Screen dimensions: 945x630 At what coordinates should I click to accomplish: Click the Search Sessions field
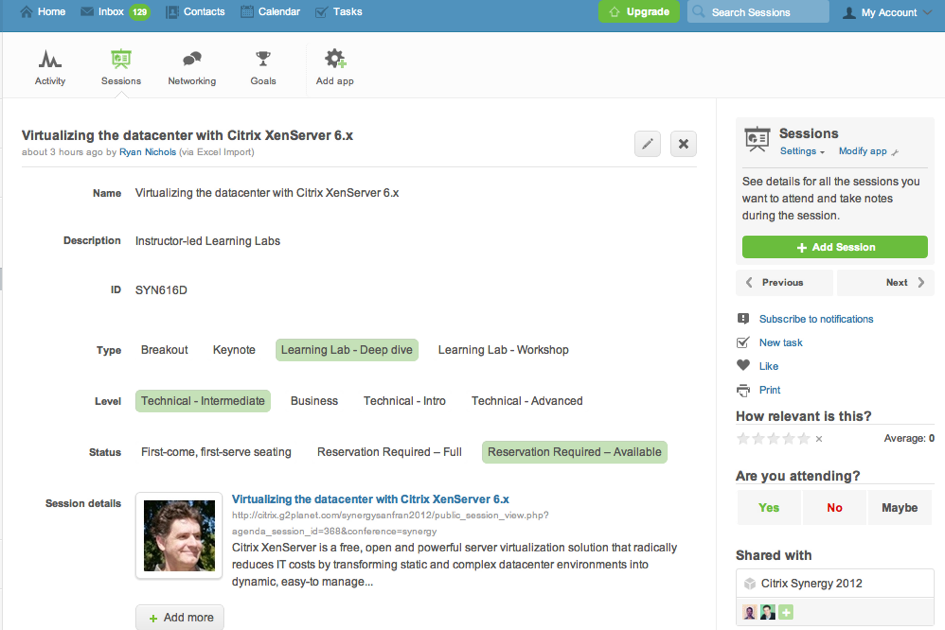(758, 12)
